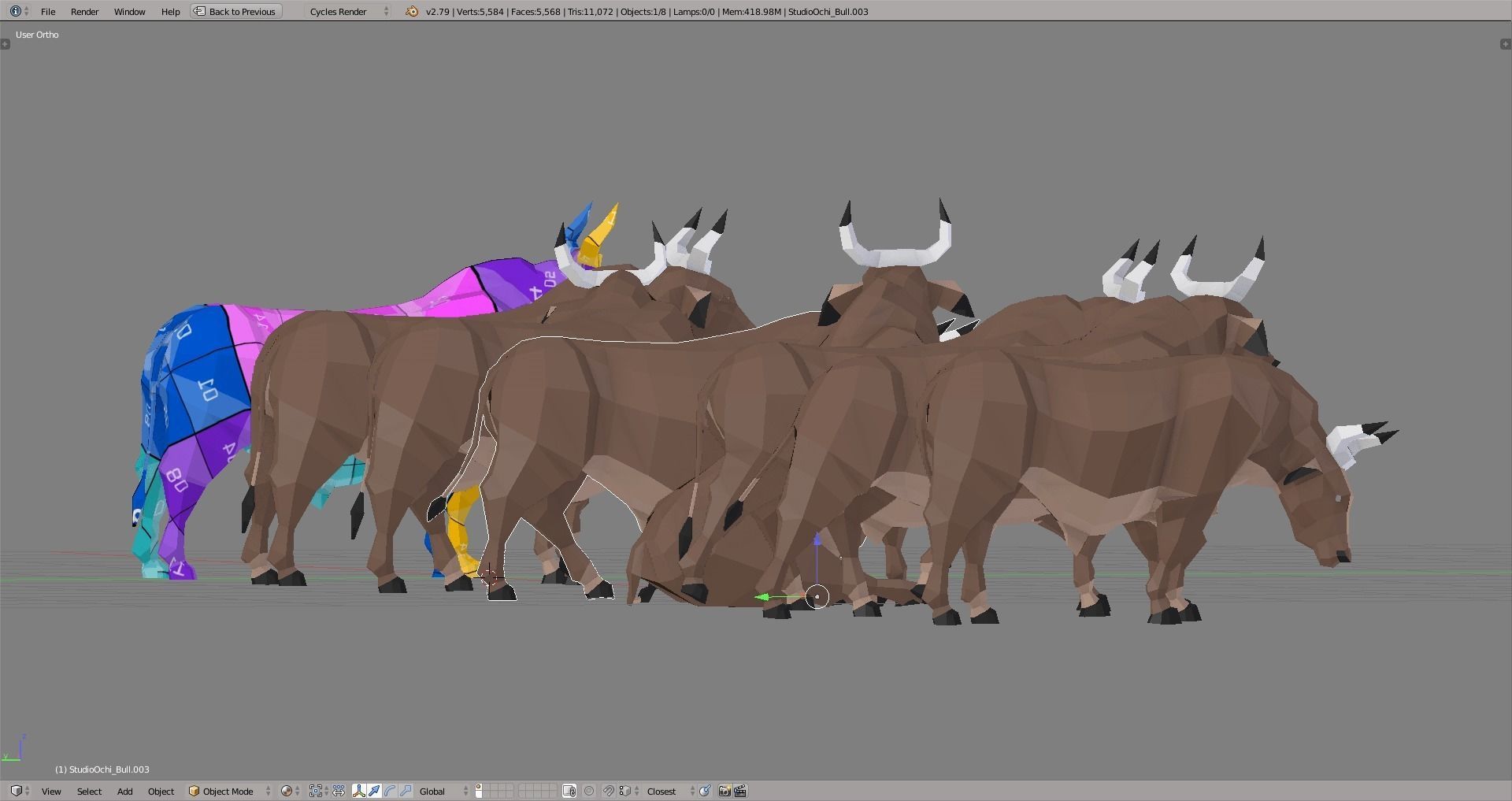Open the Render menu
1512x801 pixels.
point(84,11)
